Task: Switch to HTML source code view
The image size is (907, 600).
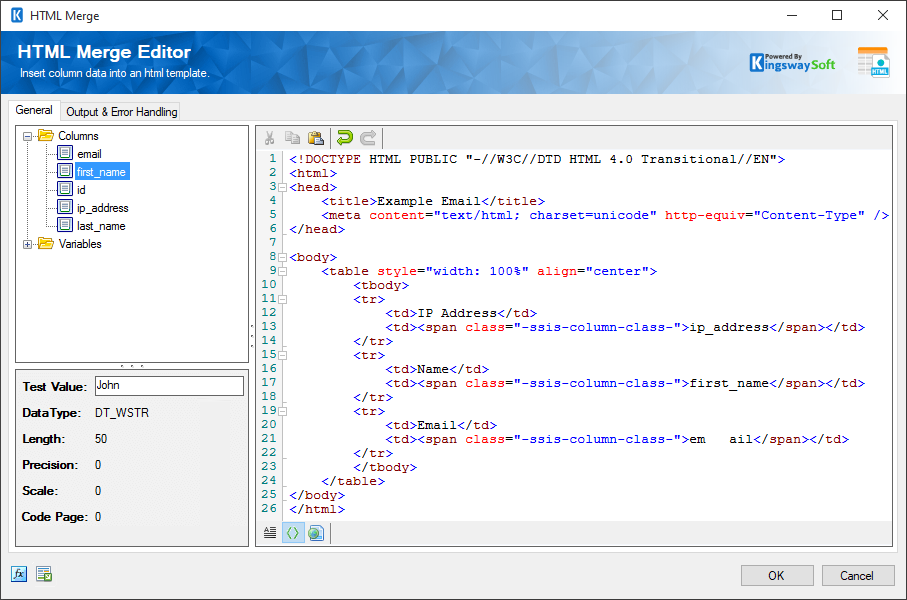Action: (x=293, y=533)
